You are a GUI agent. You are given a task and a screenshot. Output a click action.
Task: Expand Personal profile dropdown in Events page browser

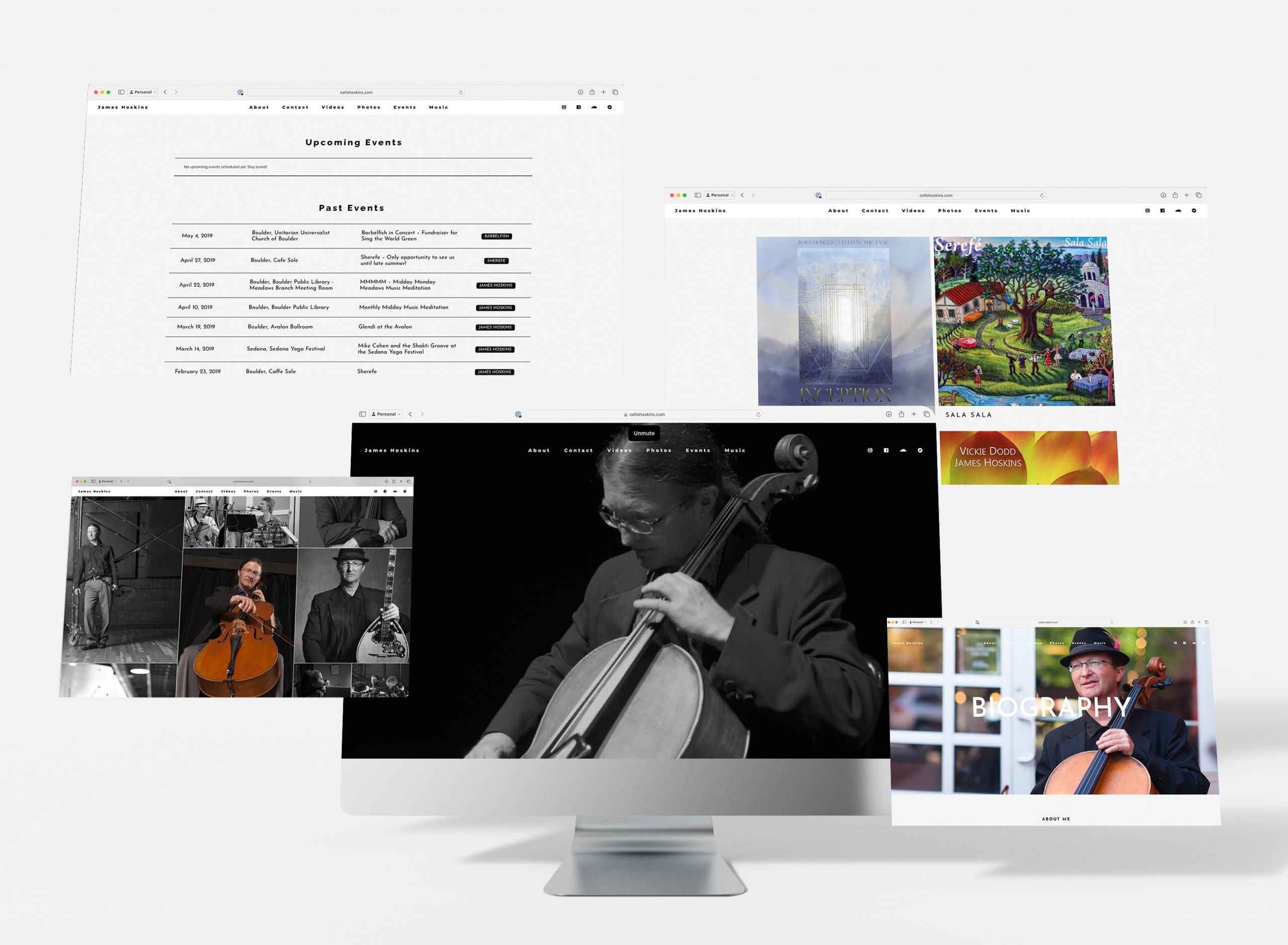pyautogui.click(x=143, y=92)
